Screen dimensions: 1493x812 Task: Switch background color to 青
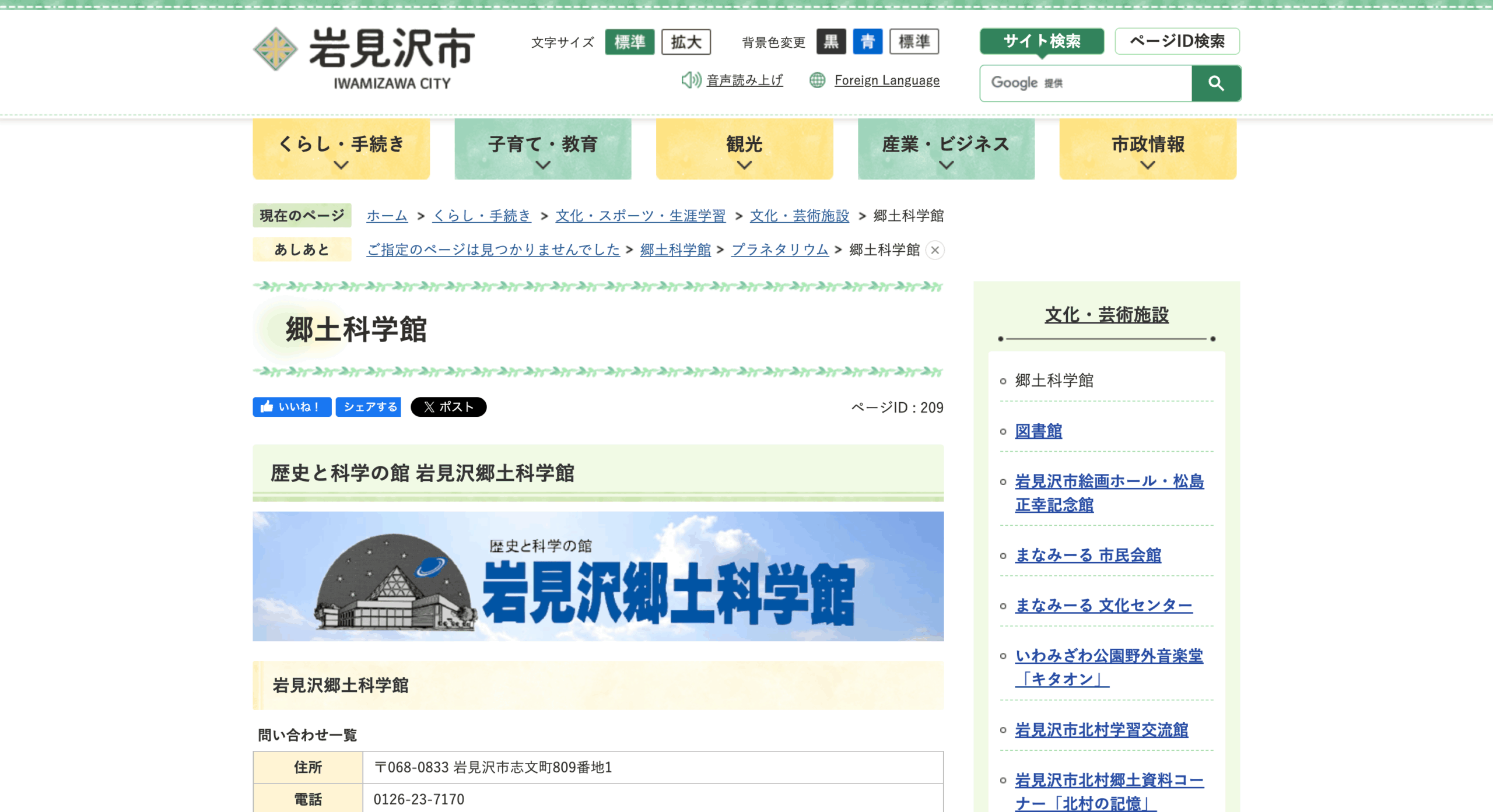pos(868,41)
